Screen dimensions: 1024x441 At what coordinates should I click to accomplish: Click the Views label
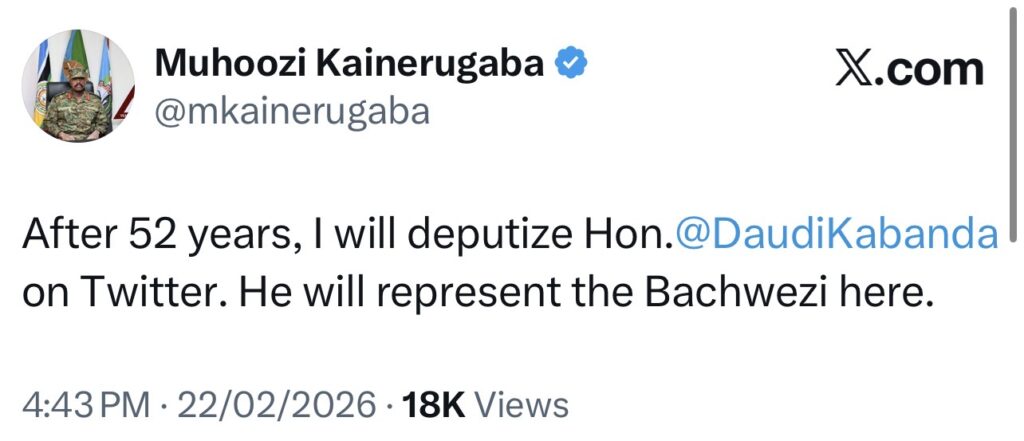[520, 405]
